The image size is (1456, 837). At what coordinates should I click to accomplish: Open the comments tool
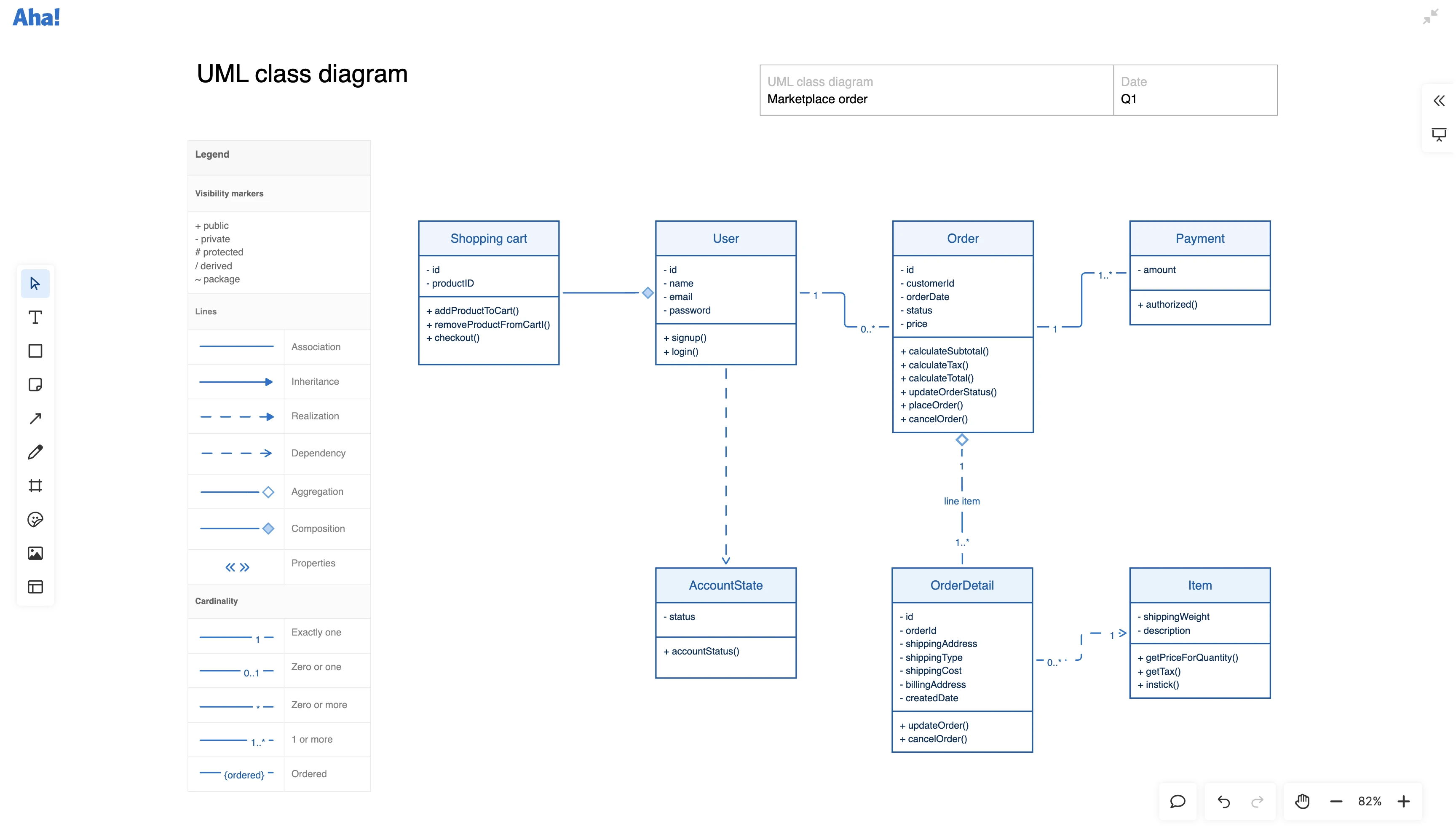1178,801
